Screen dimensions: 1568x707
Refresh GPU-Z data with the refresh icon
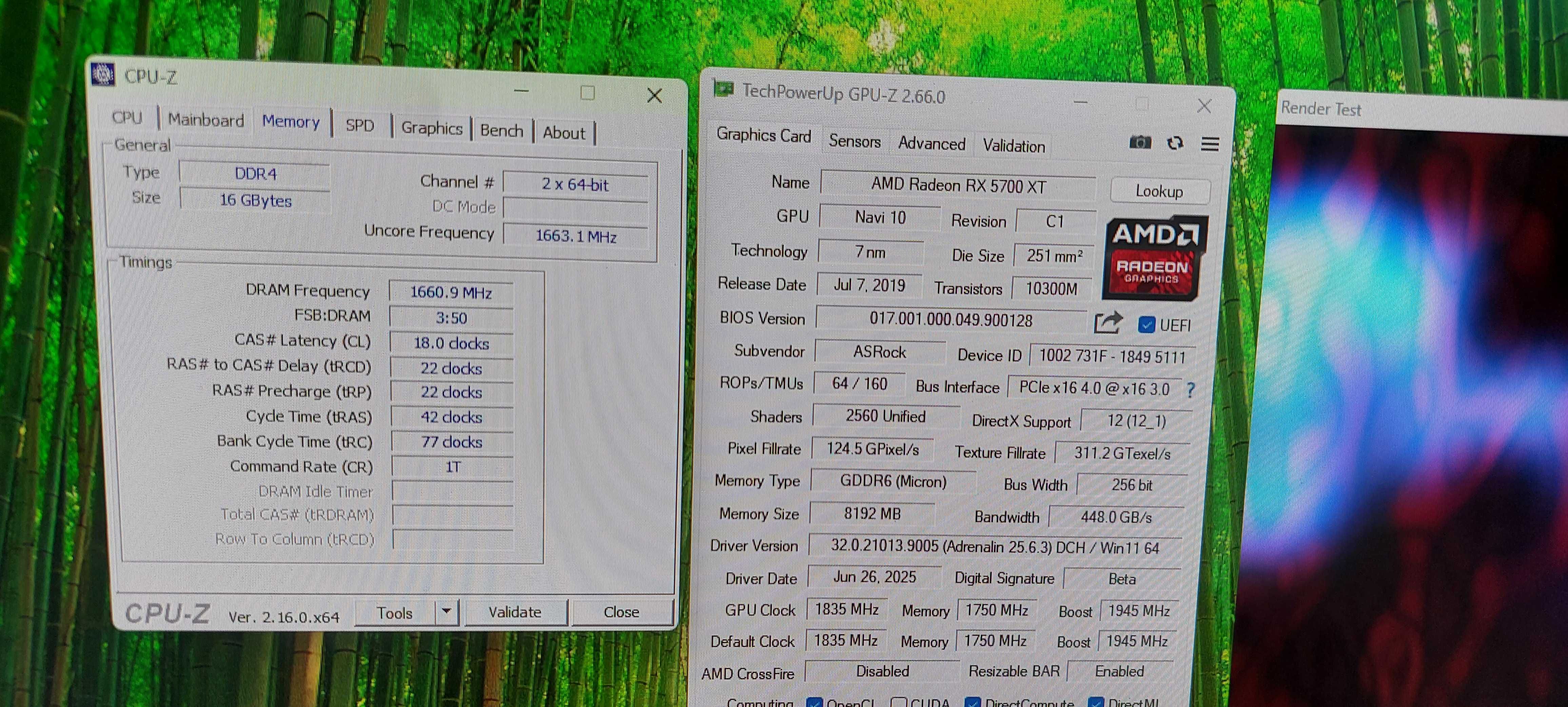(1175, 143)
